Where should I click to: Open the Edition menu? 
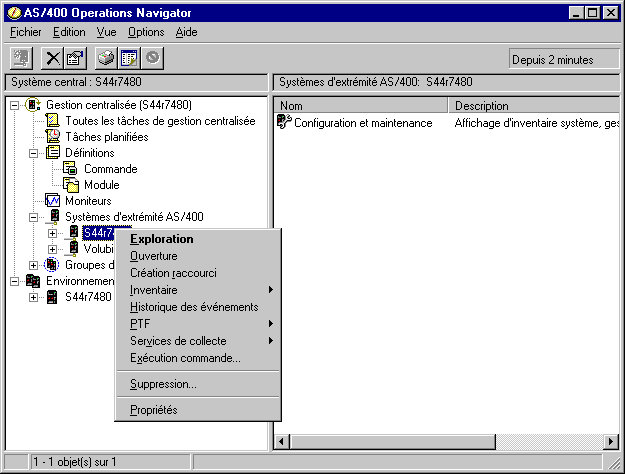pyautogui.click(x=69, y=32)
